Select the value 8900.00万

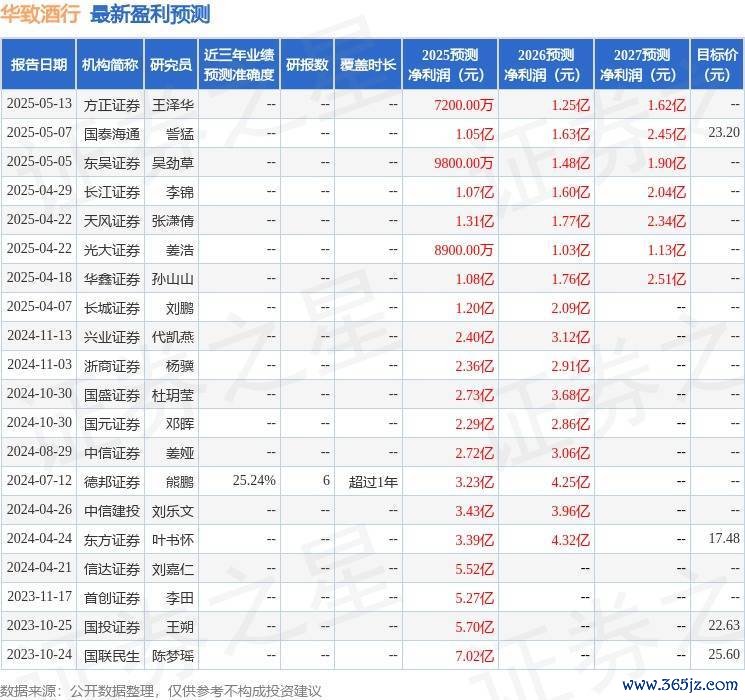click(x=463, y=250)
